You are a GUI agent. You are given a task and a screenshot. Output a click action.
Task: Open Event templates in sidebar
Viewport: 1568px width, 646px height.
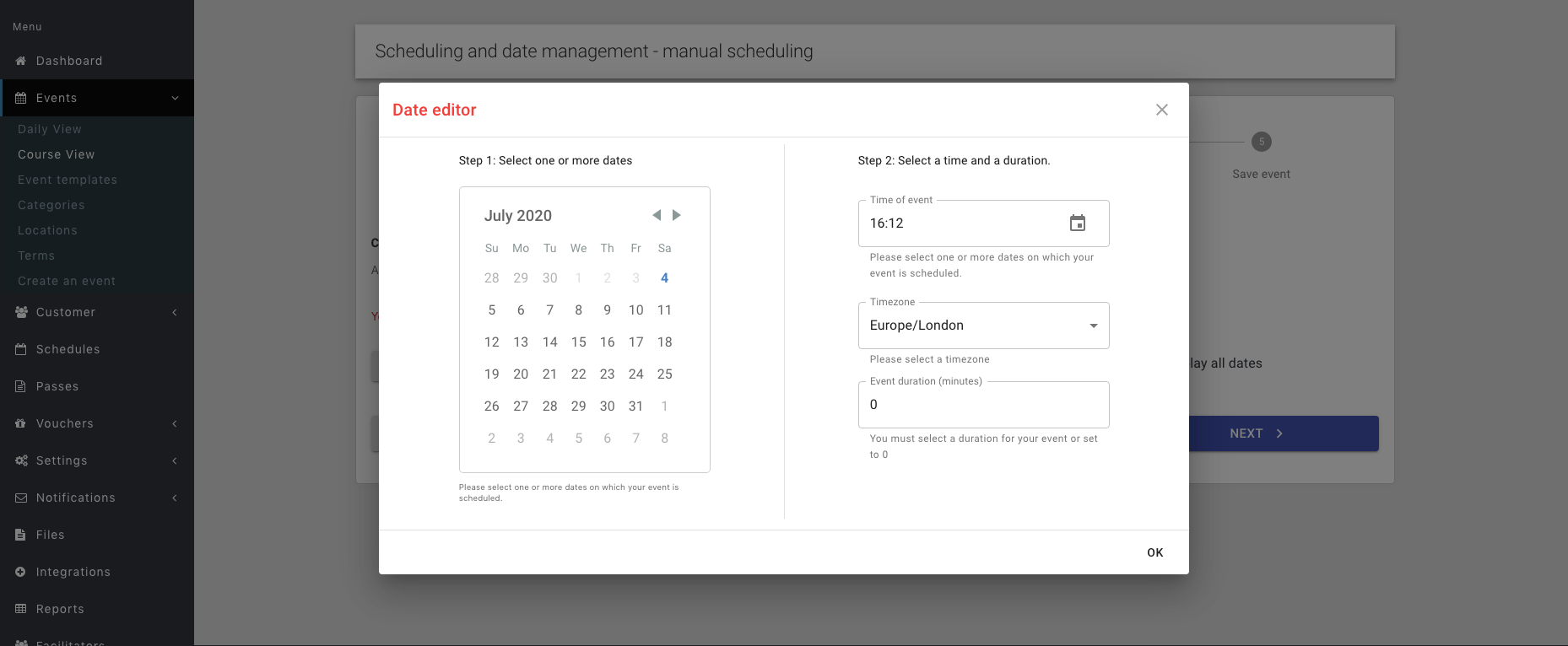tap(68, 180)
